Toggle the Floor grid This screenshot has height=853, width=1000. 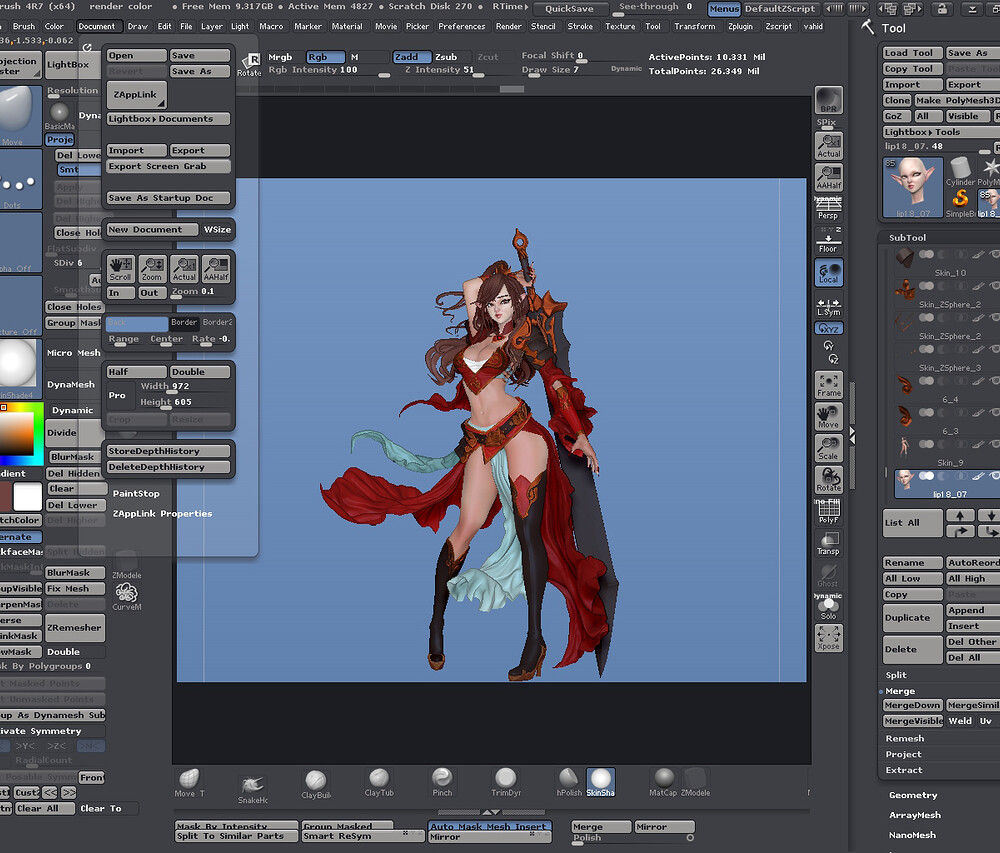point(828,240)
